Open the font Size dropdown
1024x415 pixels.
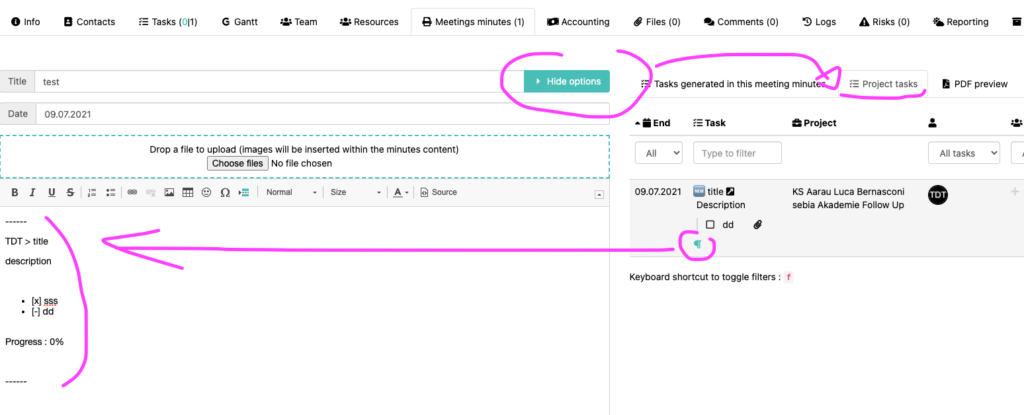(354, 192)
